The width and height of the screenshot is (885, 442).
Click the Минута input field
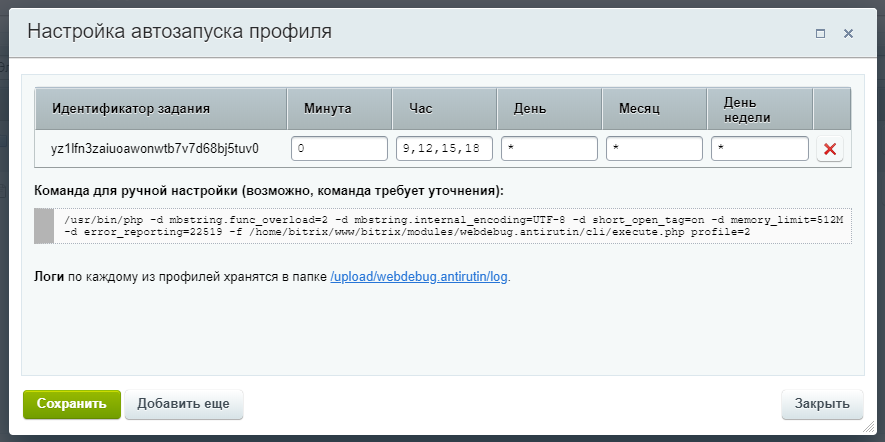click(339, 149)
